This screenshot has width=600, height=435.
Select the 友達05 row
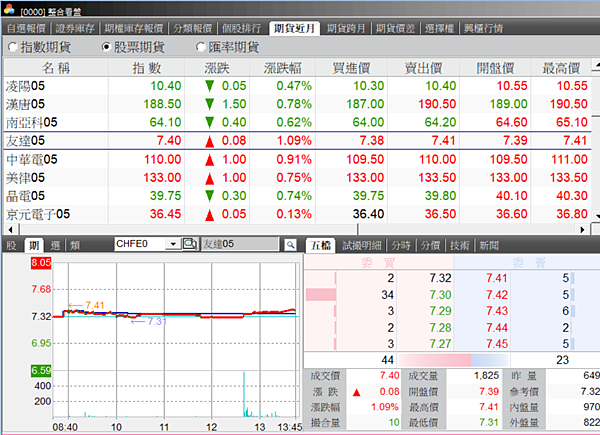click(297, 141)
